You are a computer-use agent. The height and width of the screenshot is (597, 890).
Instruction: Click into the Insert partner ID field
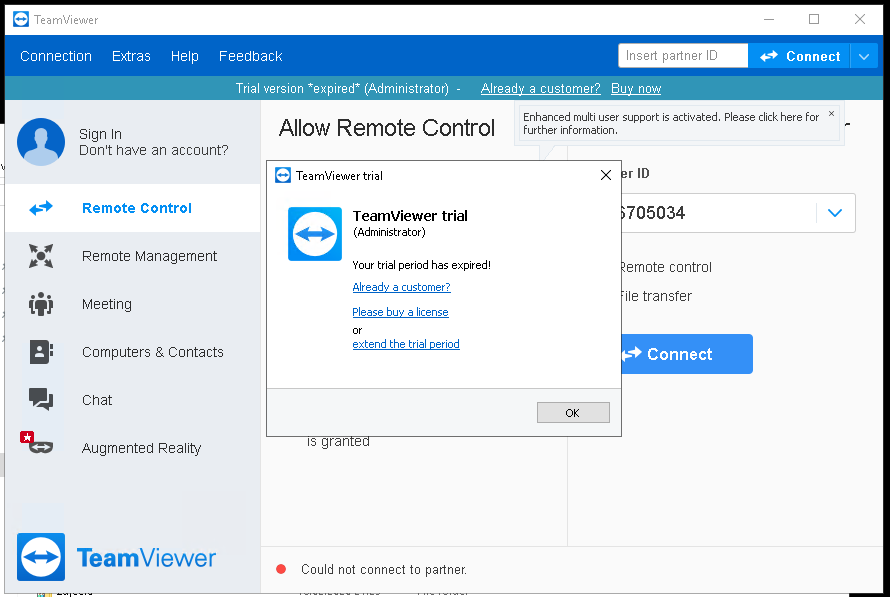pyautogui.click(x=683, y=56)
